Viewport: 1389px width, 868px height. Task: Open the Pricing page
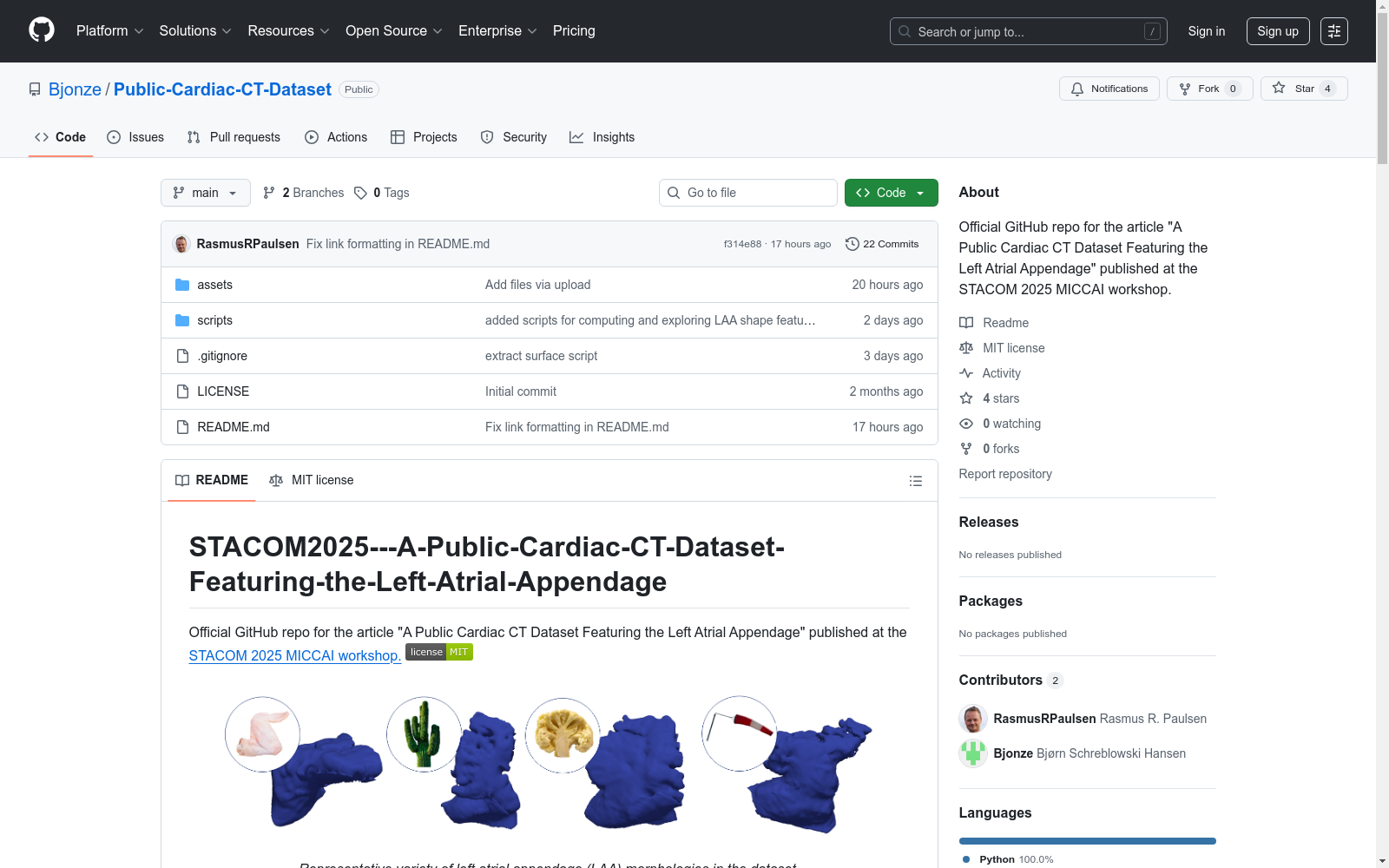574,31
